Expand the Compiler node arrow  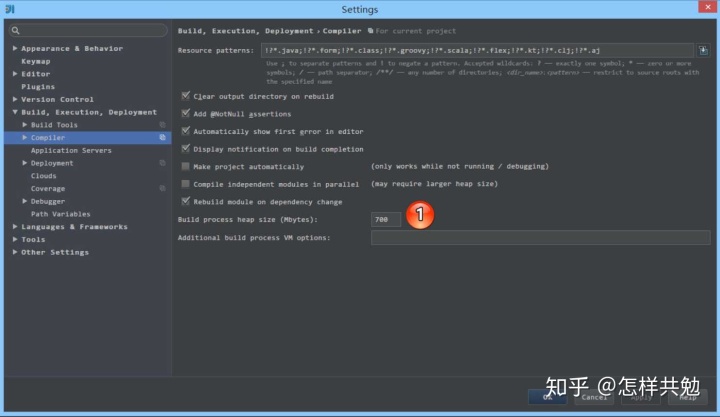click(24, 137)
